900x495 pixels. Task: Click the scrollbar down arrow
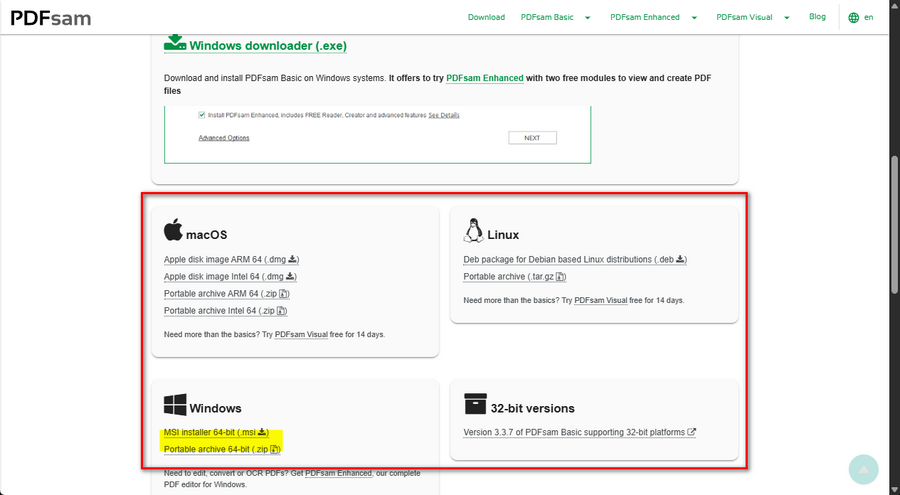(x=895, y=490)
